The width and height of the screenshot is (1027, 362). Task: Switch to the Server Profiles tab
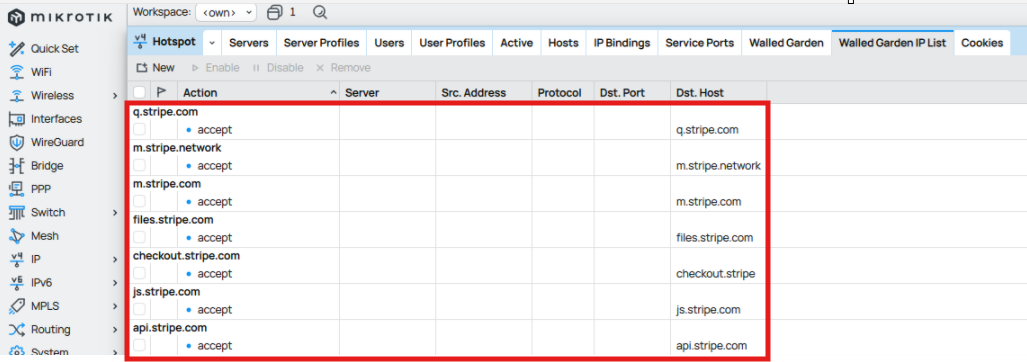pyautogui.click(x=322, y=43)
